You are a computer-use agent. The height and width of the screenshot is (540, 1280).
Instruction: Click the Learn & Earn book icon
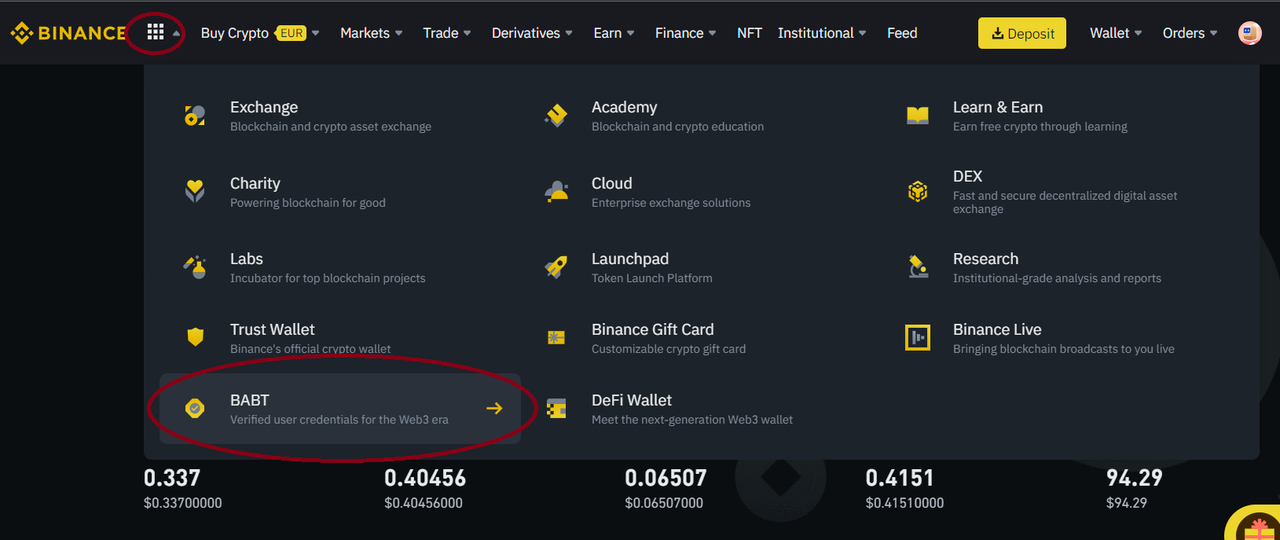[918, 116]
